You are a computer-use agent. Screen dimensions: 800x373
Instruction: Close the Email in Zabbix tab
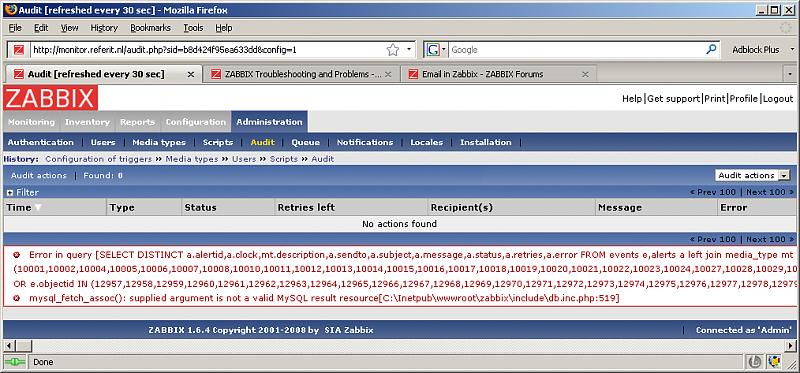tap(585, 74)
